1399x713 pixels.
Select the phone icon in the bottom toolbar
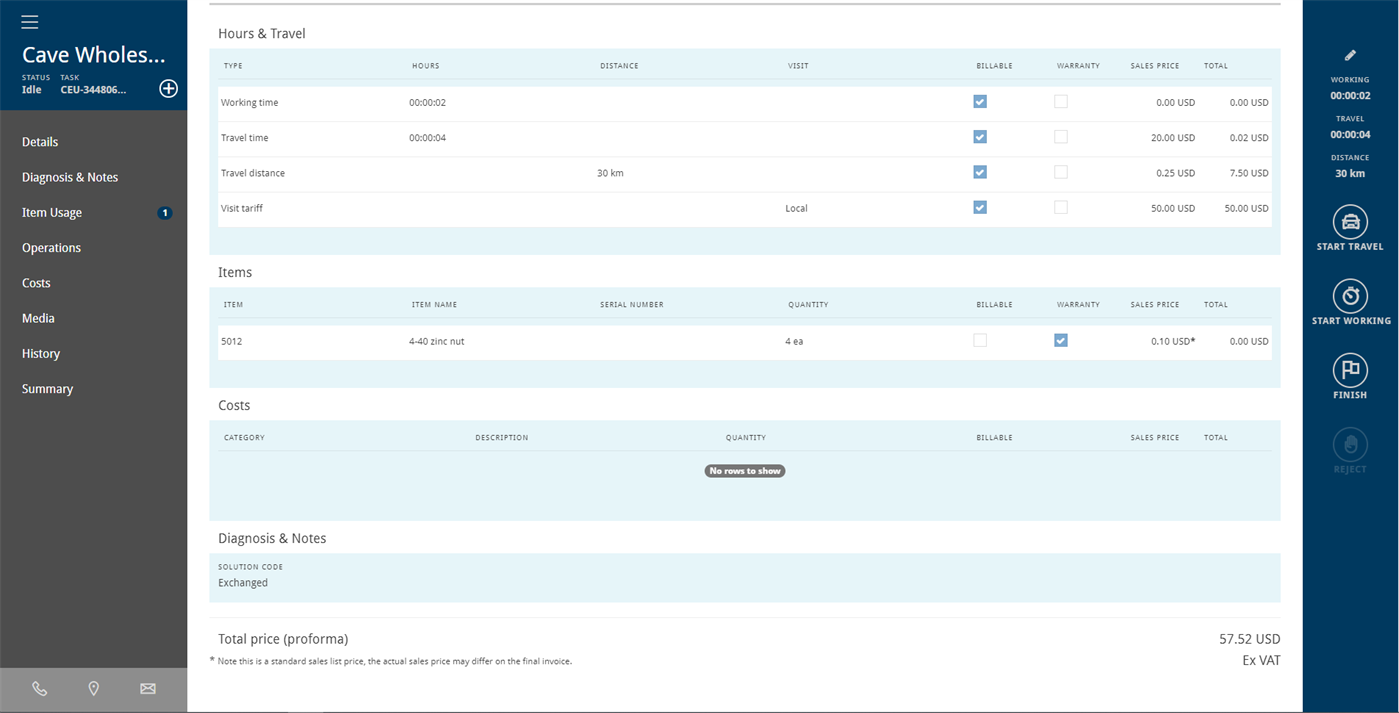click(x=39, y=688)
